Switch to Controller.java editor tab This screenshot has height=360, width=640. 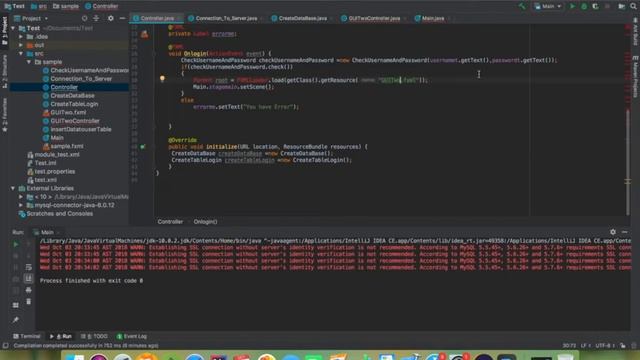[157, 18]
